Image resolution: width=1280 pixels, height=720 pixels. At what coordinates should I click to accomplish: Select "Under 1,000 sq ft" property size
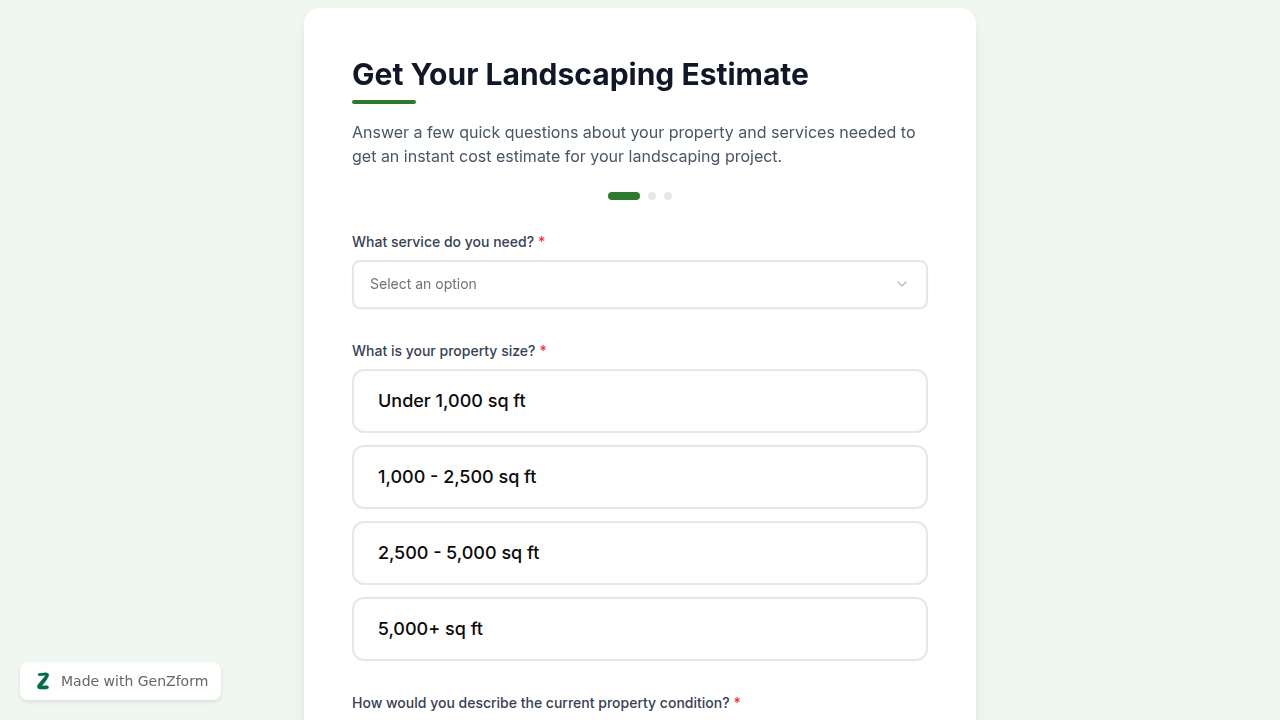click(640, 401)
